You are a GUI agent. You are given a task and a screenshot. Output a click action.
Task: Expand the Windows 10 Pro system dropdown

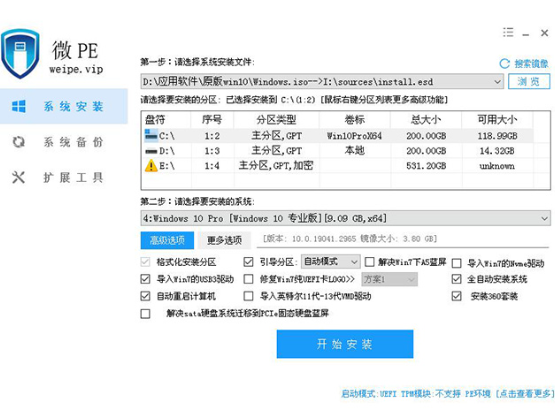pyautogui.click(x=544, y=218)
